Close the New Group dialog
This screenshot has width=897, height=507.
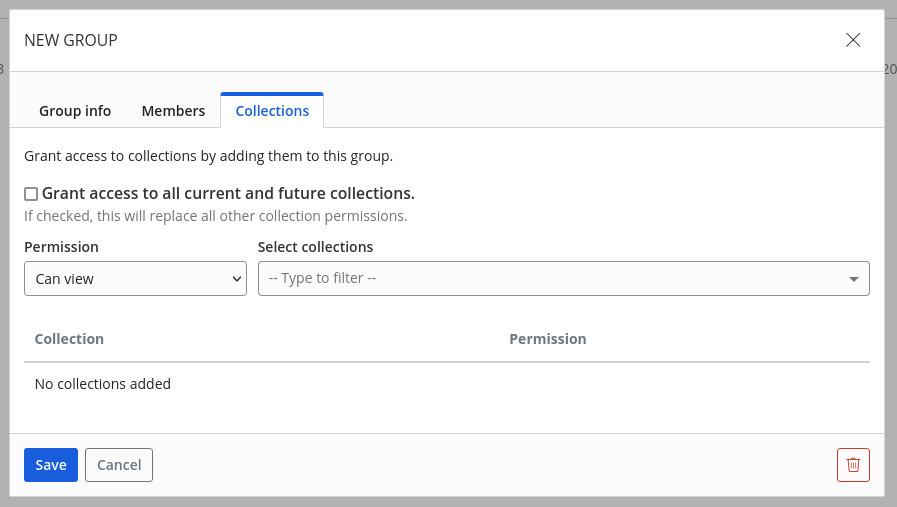tap(853, 40)
